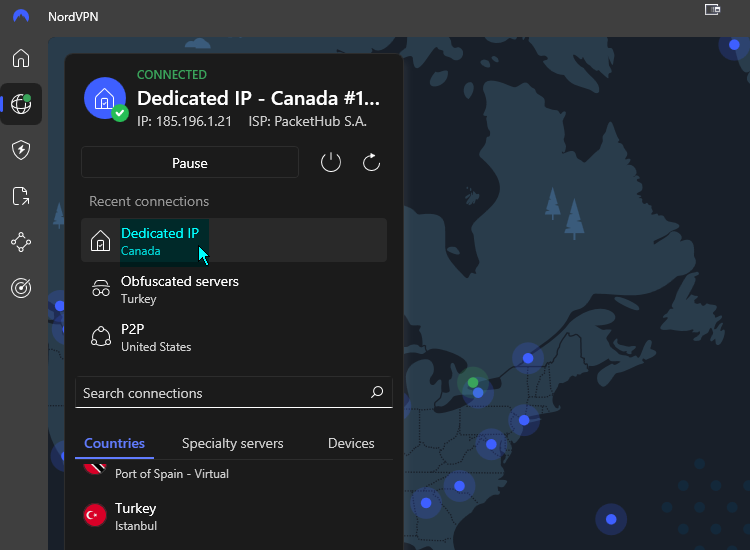Click the NordVPN logo in title bar

pyautogui.click(x=21, y=16)
